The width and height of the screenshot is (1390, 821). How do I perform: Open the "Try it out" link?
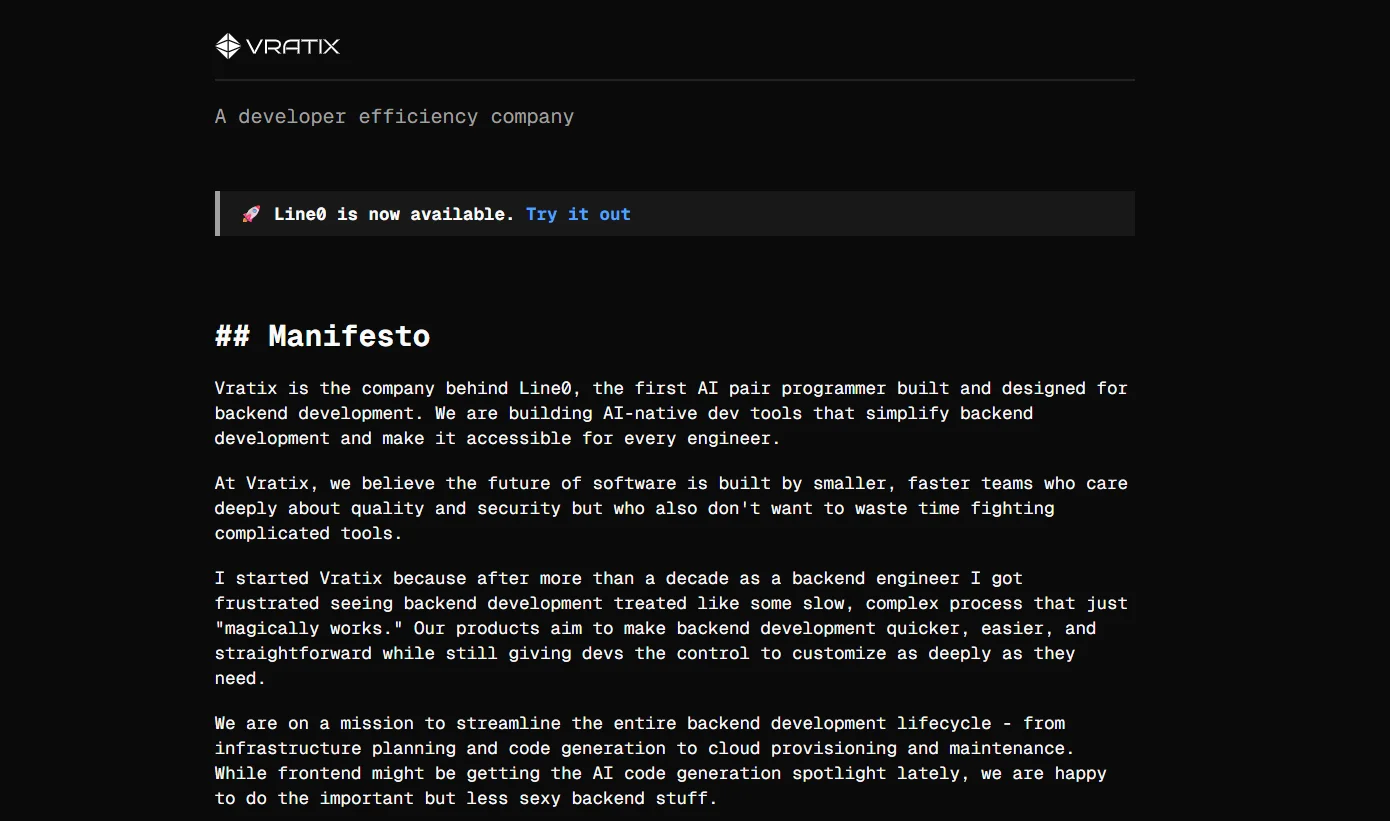(x=578, y=214)
